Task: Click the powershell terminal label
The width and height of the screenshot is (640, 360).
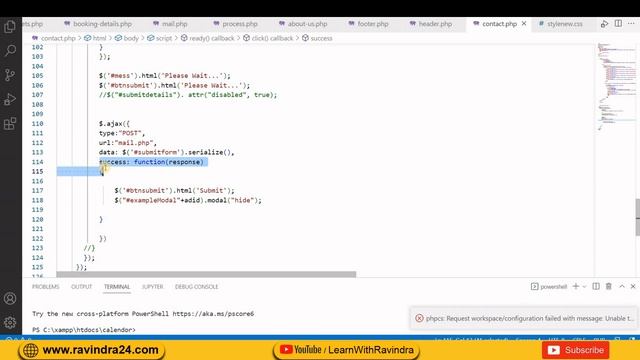Action: pyautogui.click(x=549, y=287)
